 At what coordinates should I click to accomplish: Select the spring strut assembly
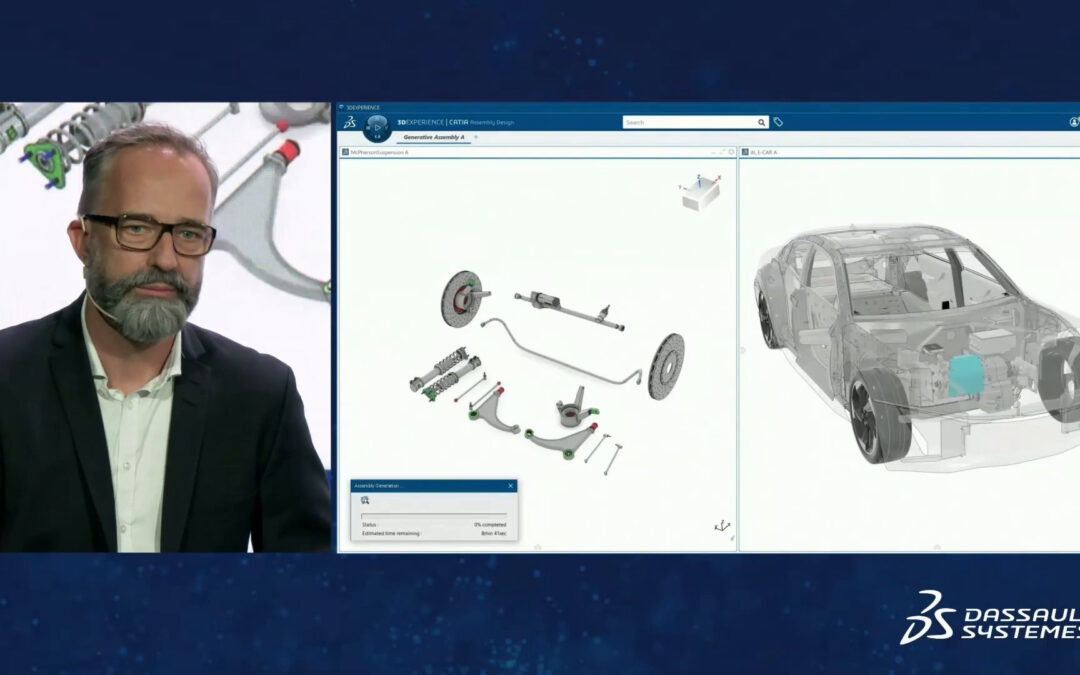(445, 373)
